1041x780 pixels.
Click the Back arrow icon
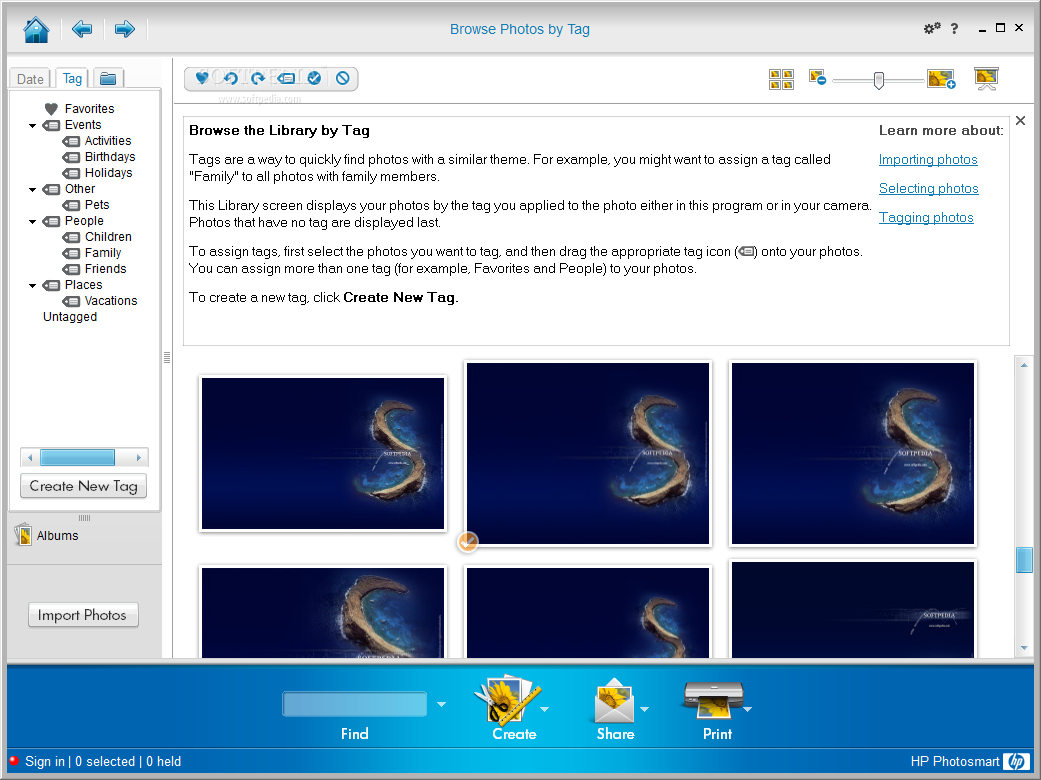pyautogui.click(x=82, y=29)
